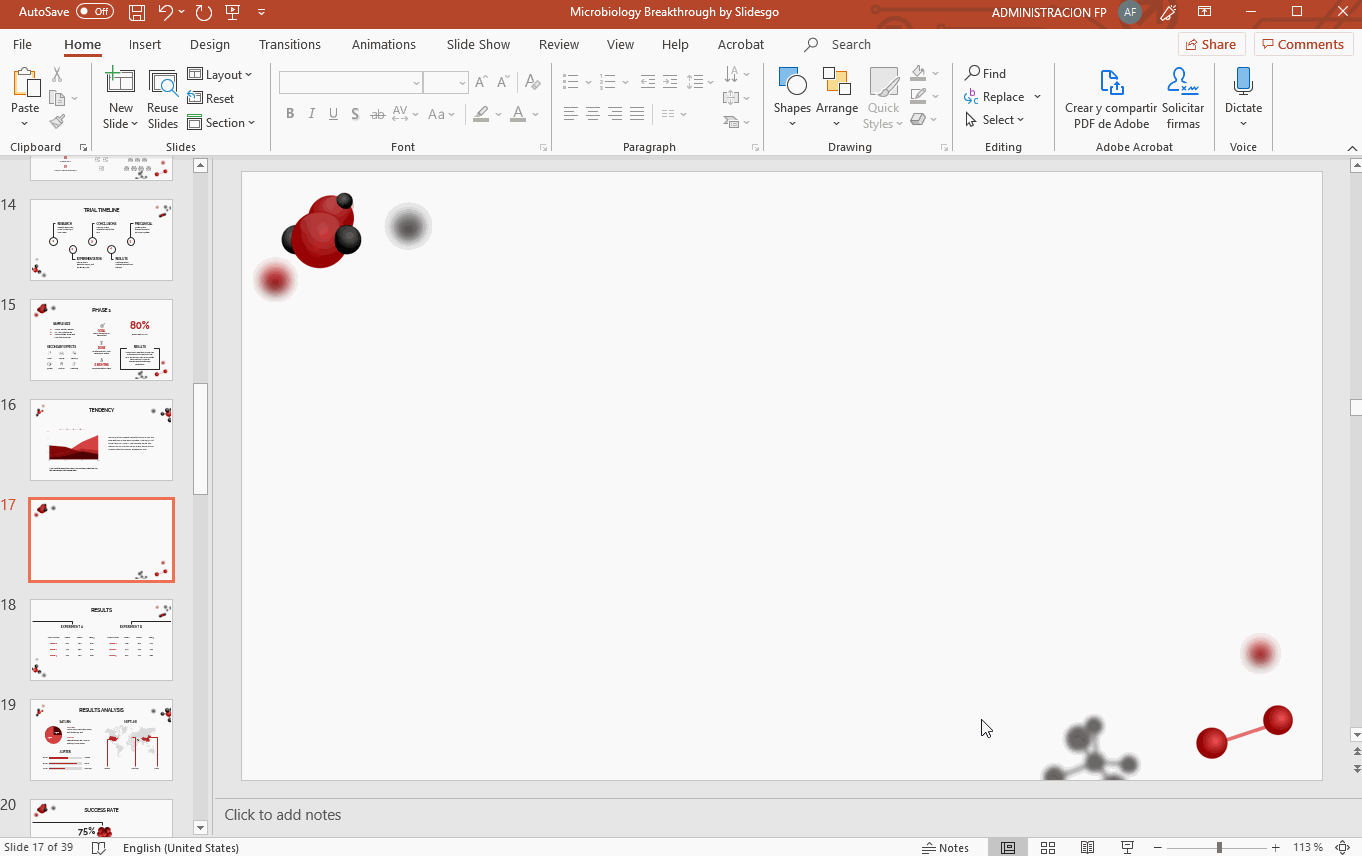This screenshot has width=1362, height=856.
Task: Toggle the AutoSave switch
Action: [x=95, y=12]
